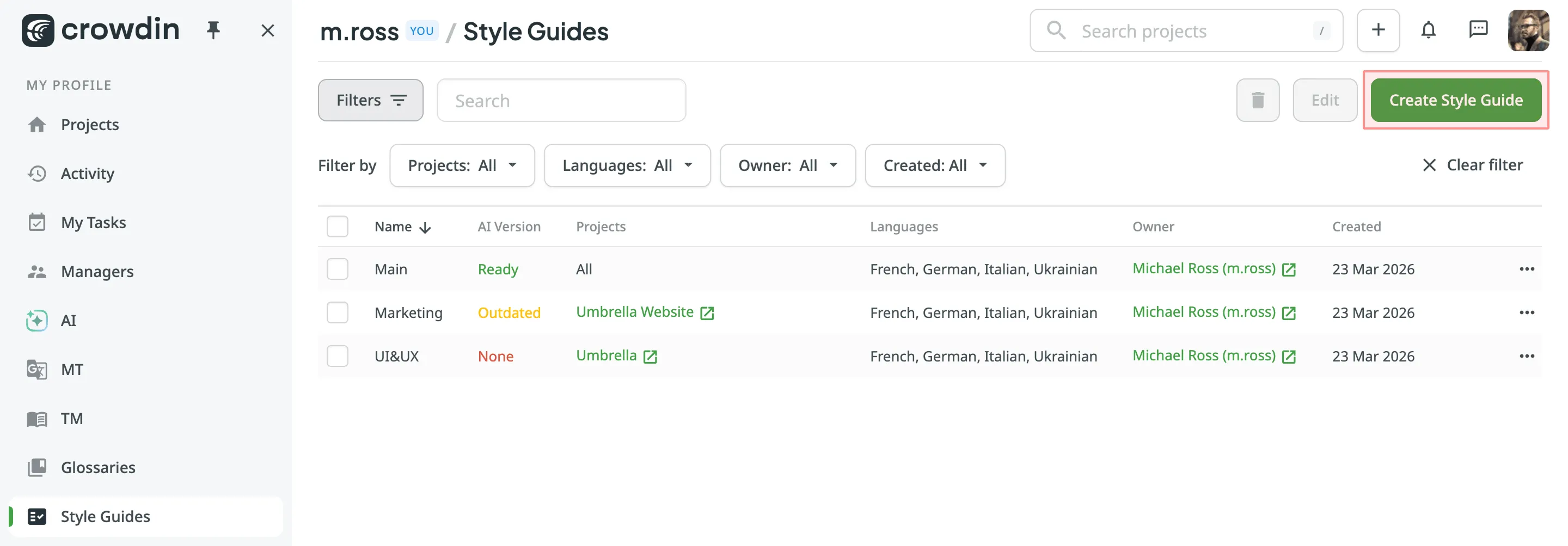
Task: Check the checkbox next to Main
Action: tap(337, 268)
